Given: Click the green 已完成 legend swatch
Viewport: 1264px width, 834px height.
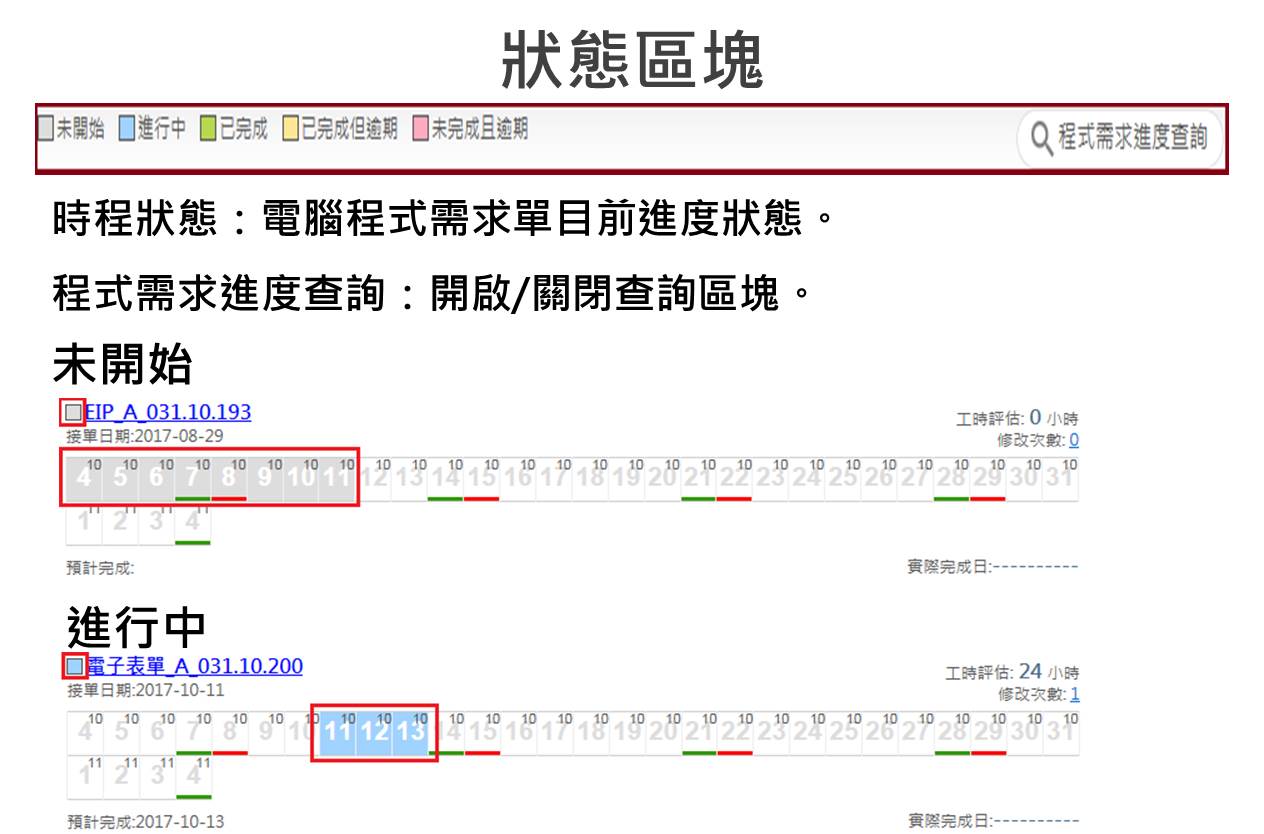Looking at the screenshot, I should click(208, 129).
